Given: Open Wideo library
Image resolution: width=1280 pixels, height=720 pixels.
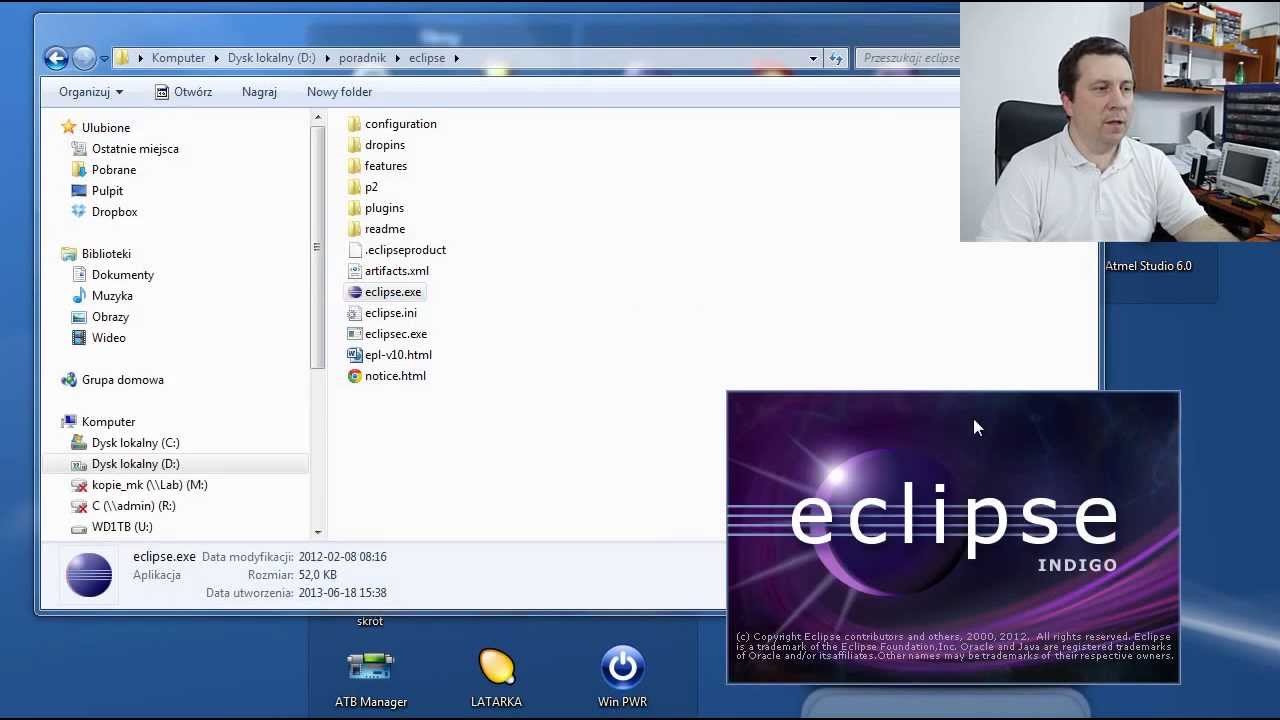Looking at the screenshot, I should (108, 338).
